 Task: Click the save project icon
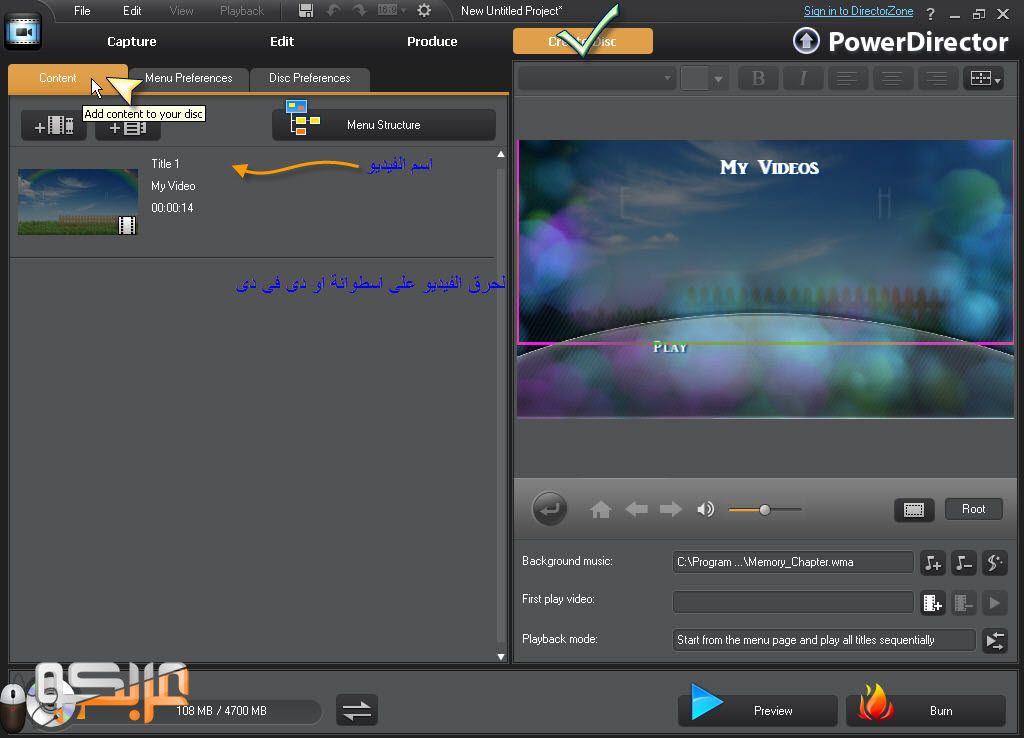[x=306, y=10]
